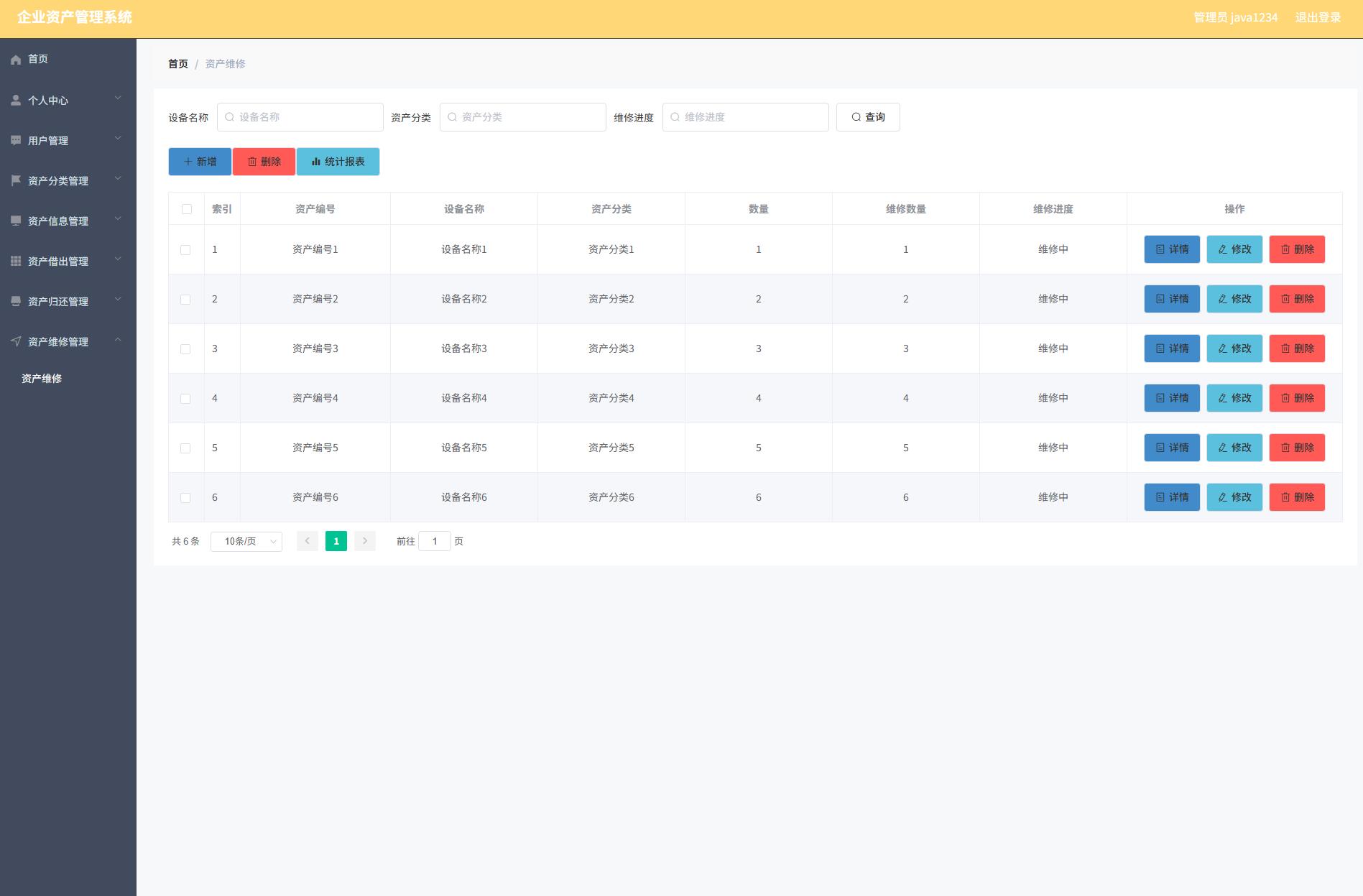The width and height of the screenshot is (1363, 896).
Task: Open the 10条/页 page size dropdown
Action: click(246, 542)
